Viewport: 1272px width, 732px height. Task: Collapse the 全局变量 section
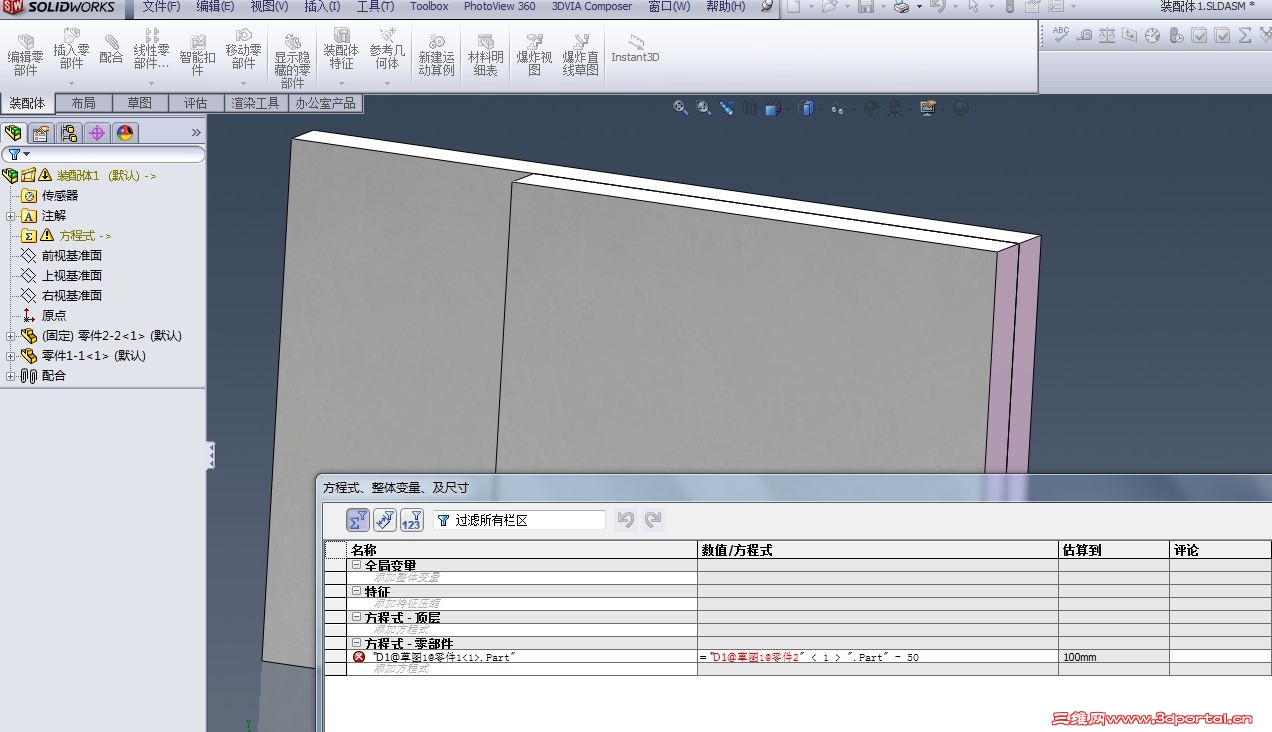click(x=357, y=566)
